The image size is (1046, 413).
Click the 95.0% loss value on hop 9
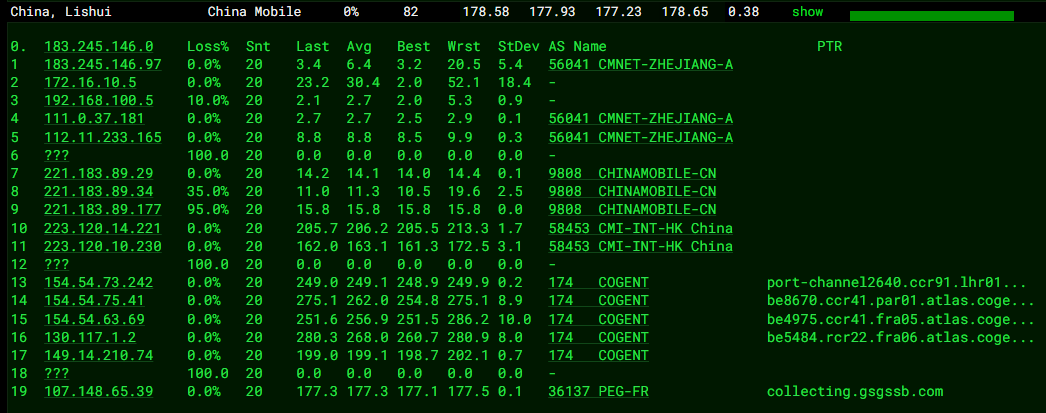[207, 210]
